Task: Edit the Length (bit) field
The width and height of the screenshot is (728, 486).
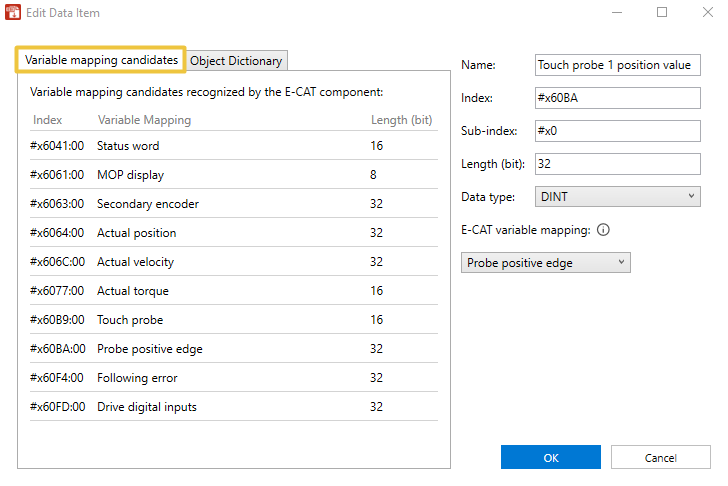Action: (618, 163)
